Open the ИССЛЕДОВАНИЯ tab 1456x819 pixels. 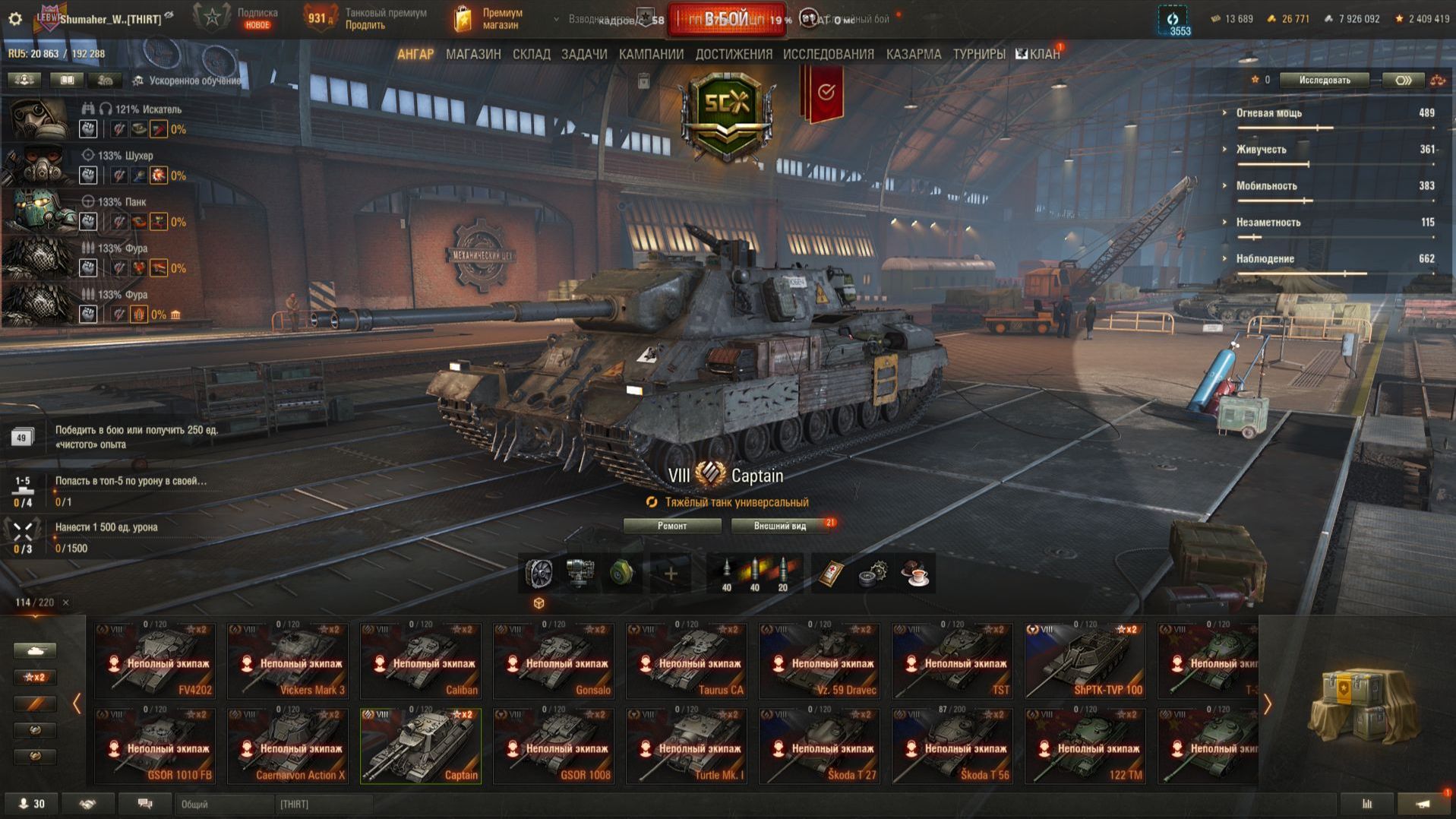click(x=828, y=54)
